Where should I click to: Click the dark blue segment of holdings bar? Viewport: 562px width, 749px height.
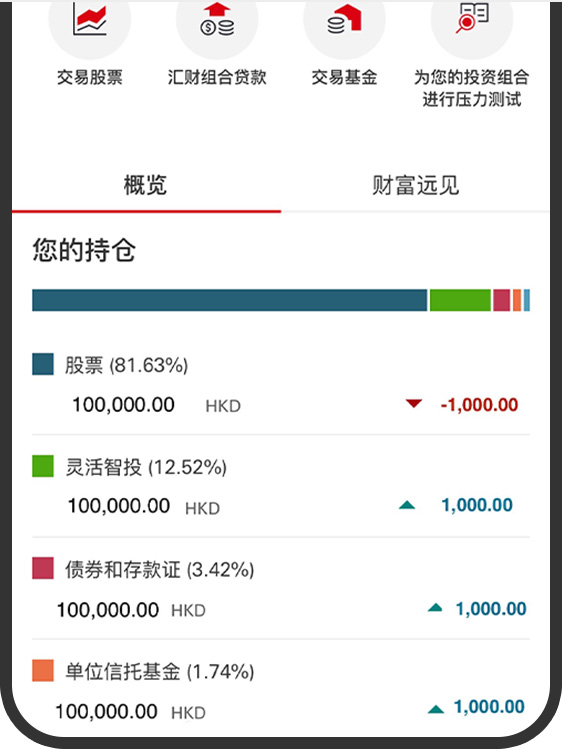230,300
